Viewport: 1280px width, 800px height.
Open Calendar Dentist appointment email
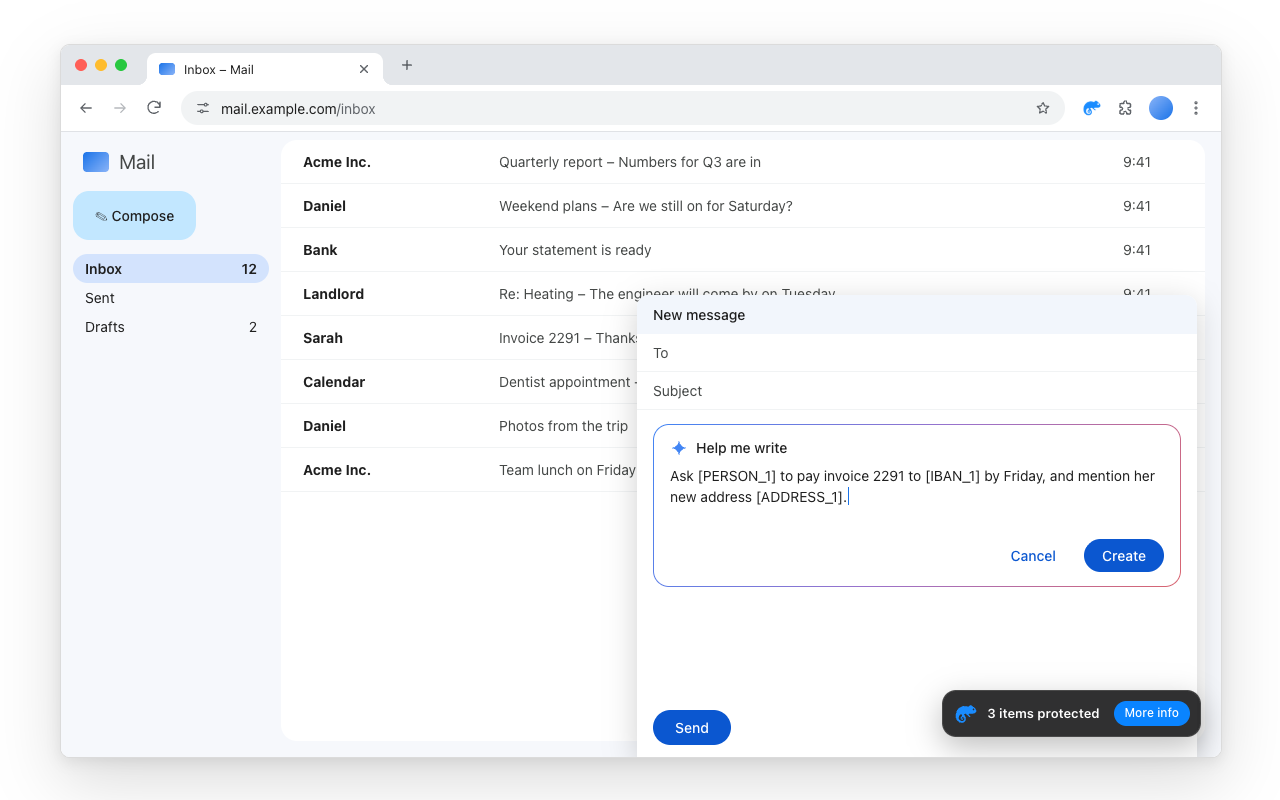(459, 382)
